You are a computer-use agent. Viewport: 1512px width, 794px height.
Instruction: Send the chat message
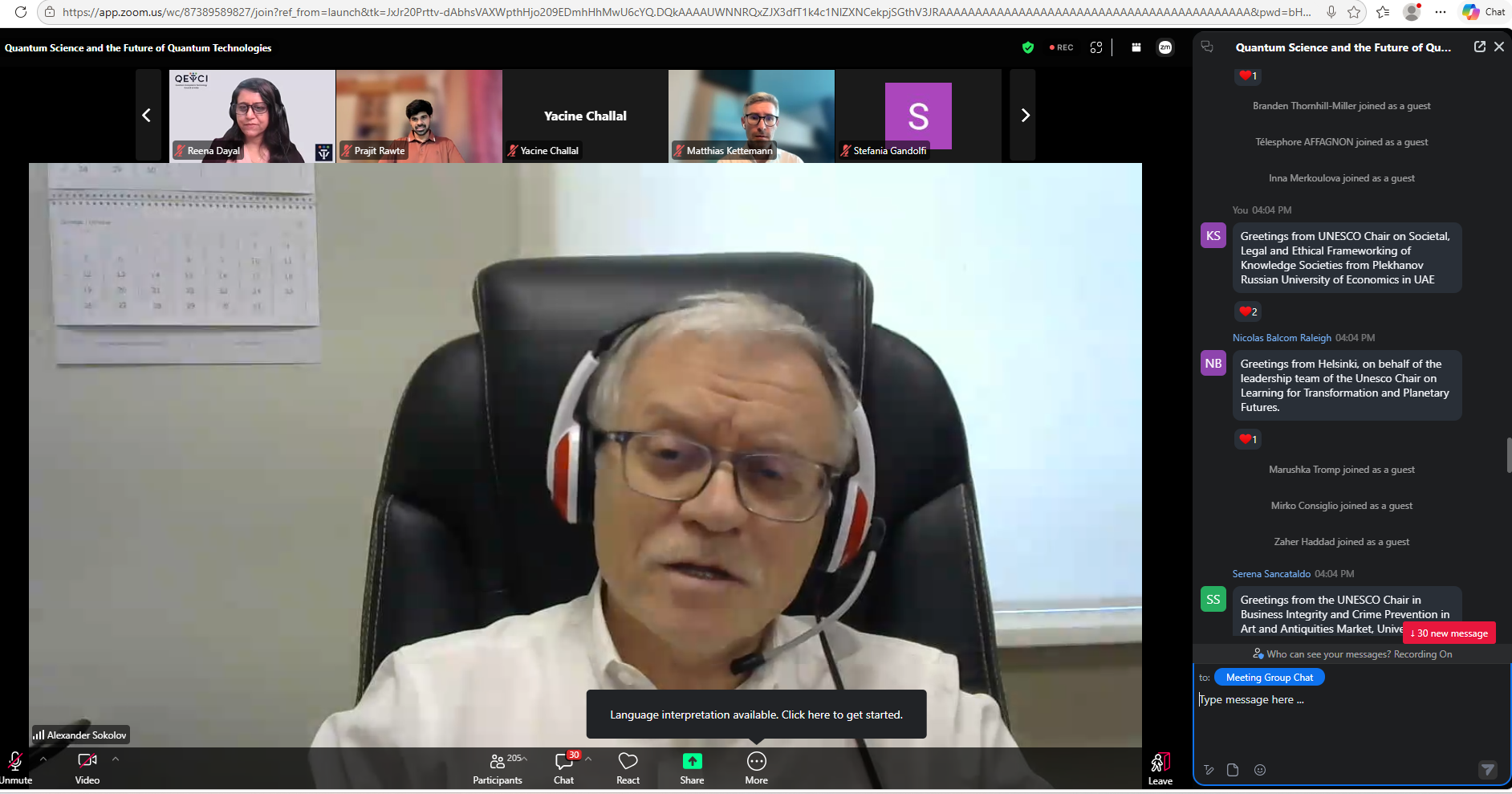click(x=1487, y=770)
